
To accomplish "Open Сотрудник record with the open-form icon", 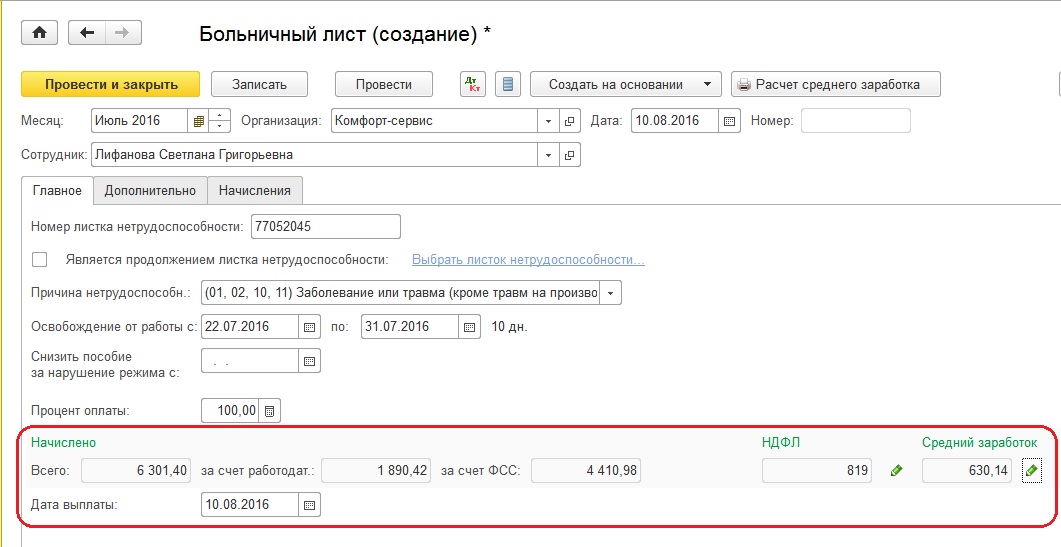I will click(569, 155).
